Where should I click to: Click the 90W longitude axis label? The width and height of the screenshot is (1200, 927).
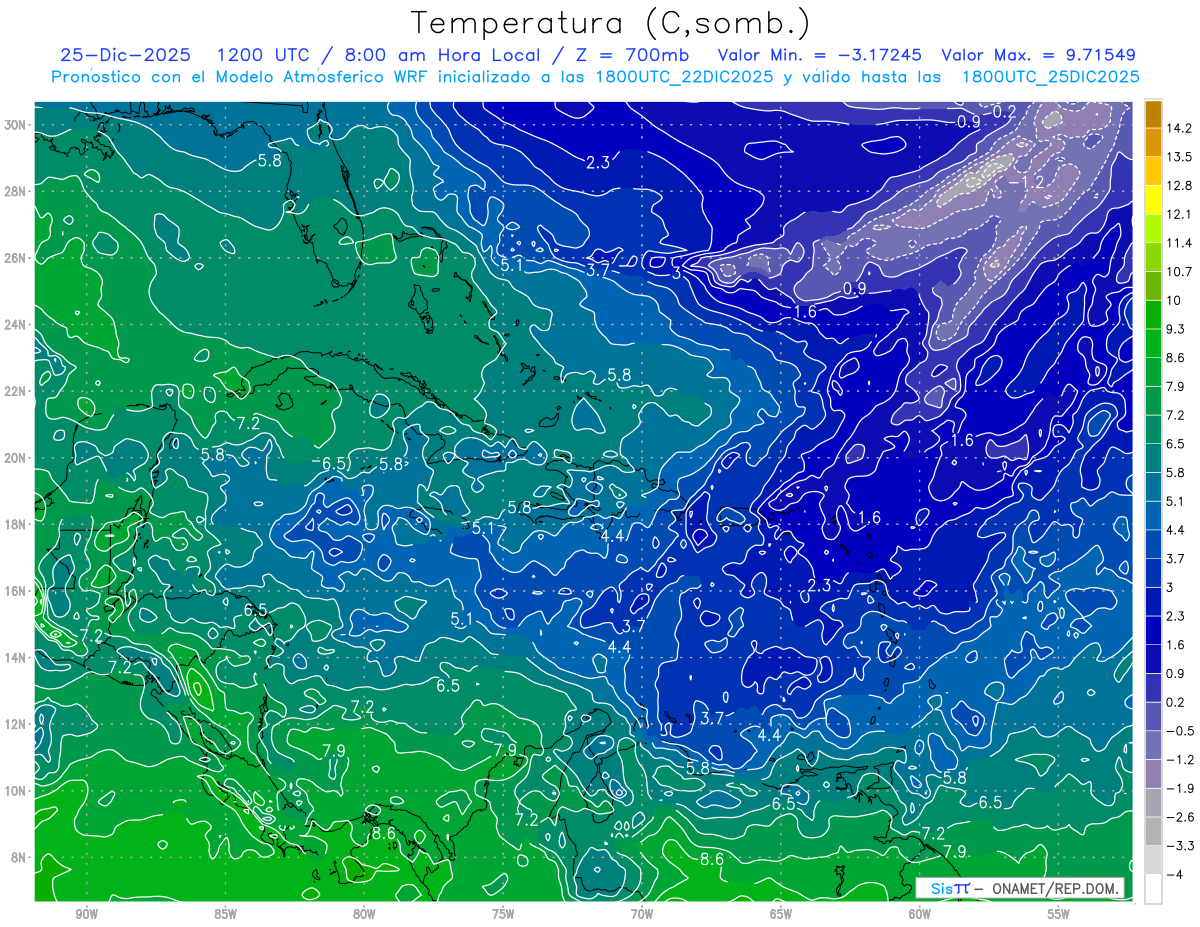(86, 914)
